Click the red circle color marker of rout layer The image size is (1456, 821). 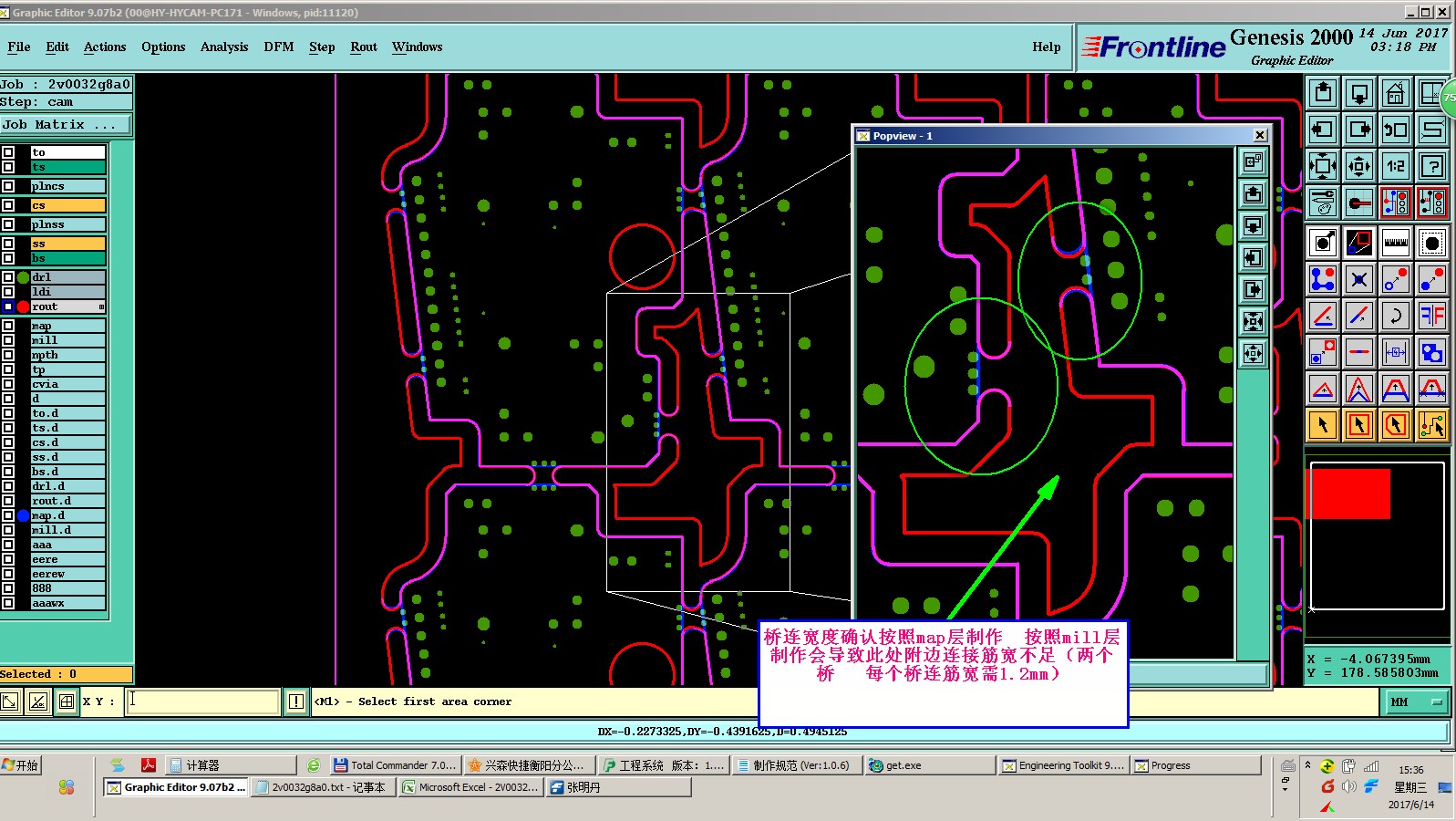[x=24, y=307]
